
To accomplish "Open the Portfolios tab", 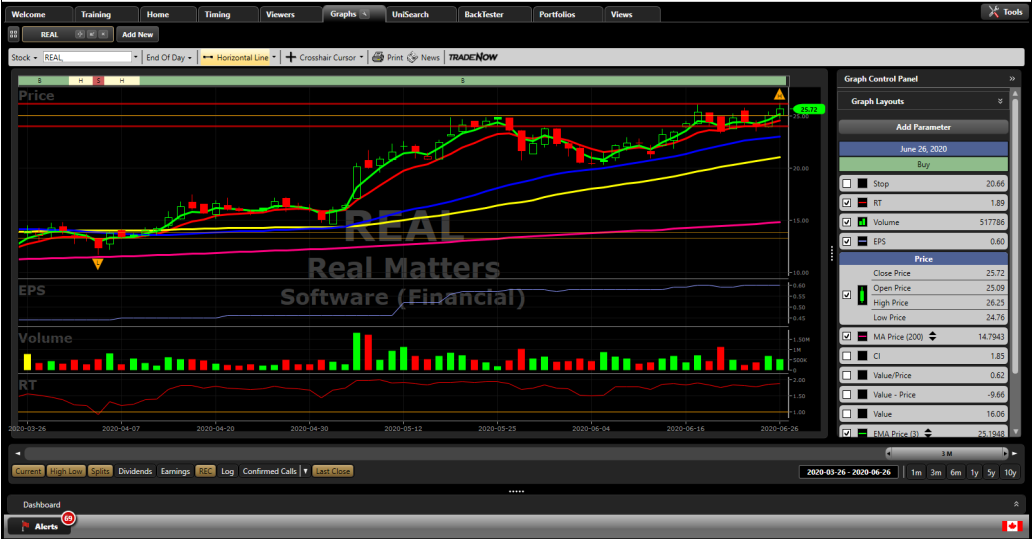I will pos(567,14).
